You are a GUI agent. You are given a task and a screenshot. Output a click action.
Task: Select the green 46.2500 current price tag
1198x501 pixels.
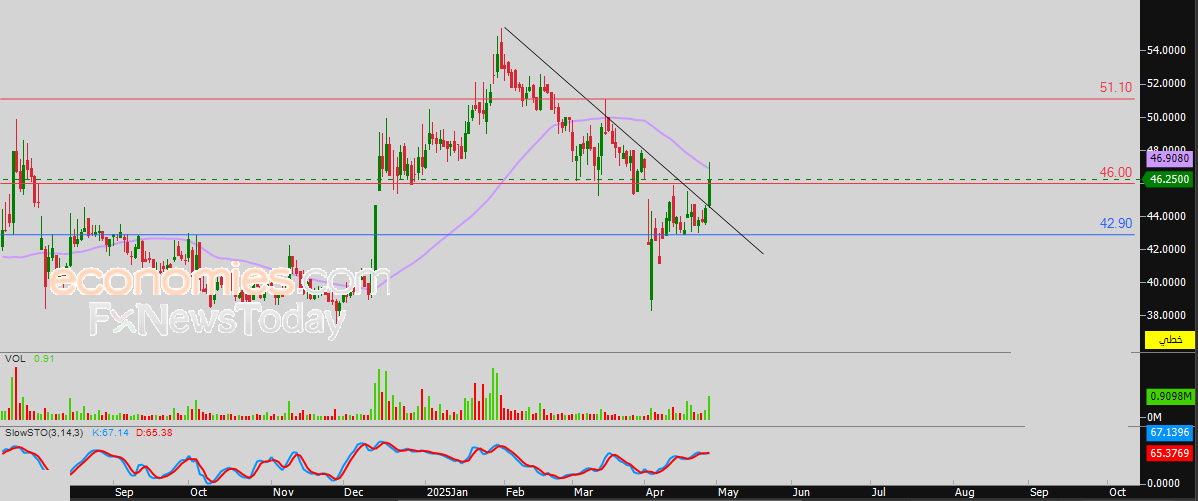point(1169,180)
